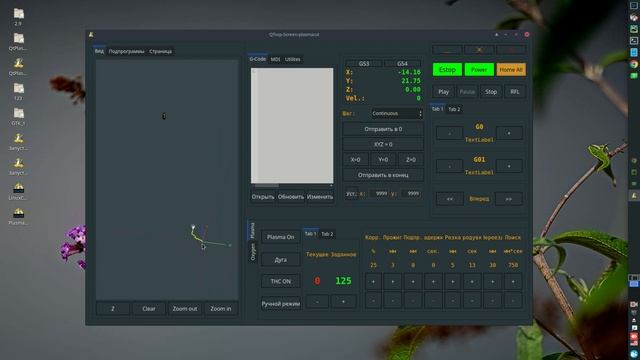Screen dimensions: 640x360
Task: Click Clear under preview
Action: tap(149, 309)
